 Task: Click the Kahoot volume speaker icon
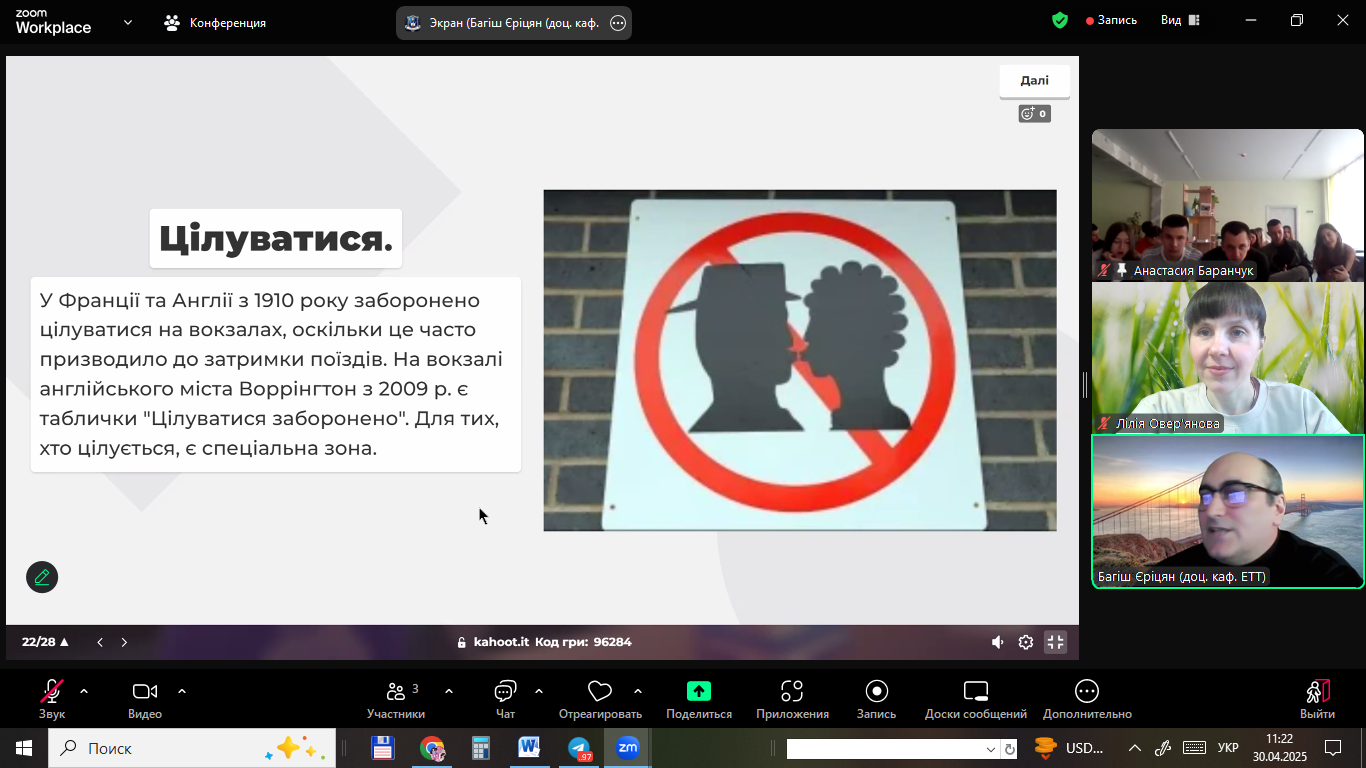(x=997, y=642)
